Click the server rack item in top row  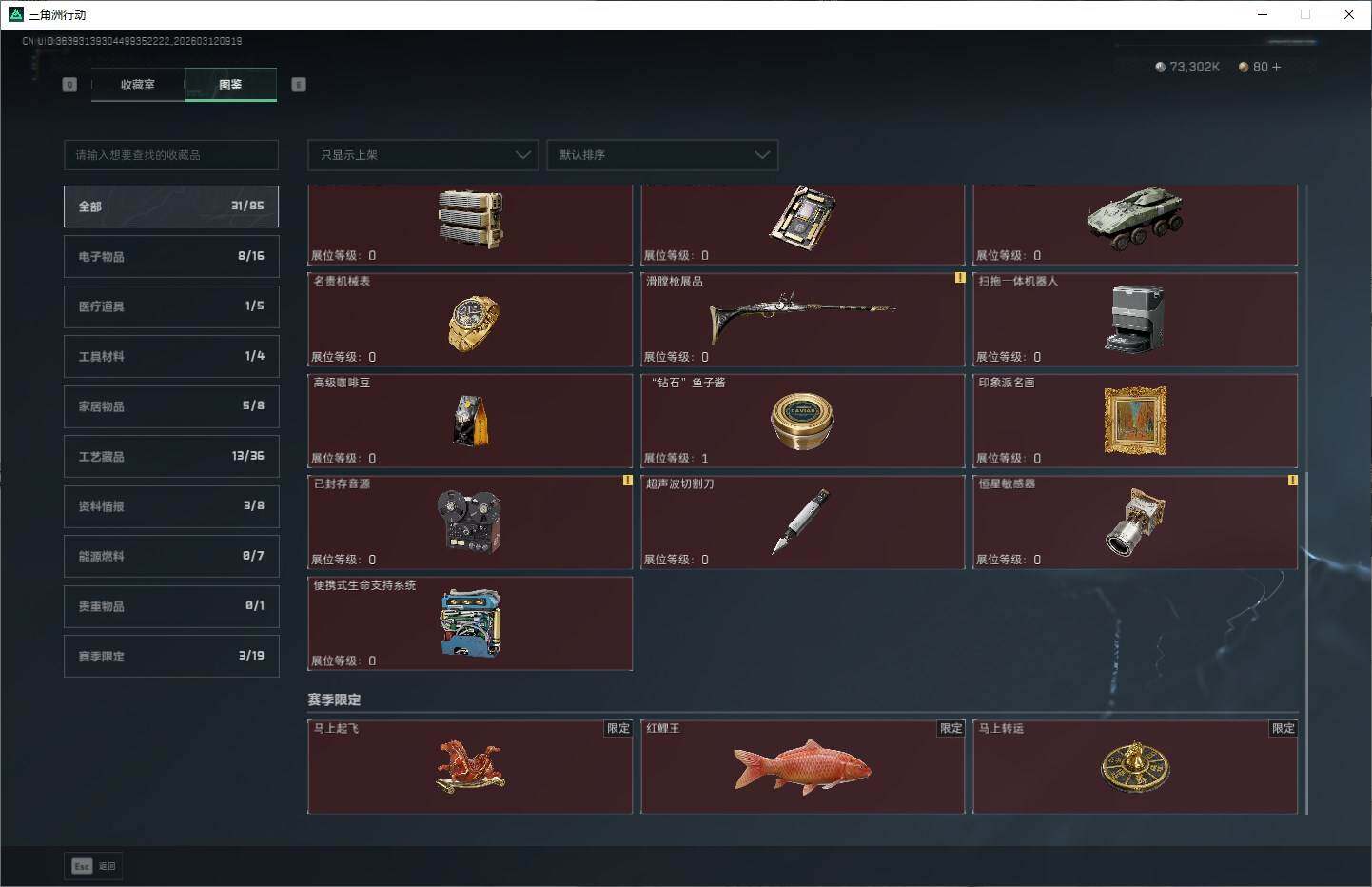[470, 219]
